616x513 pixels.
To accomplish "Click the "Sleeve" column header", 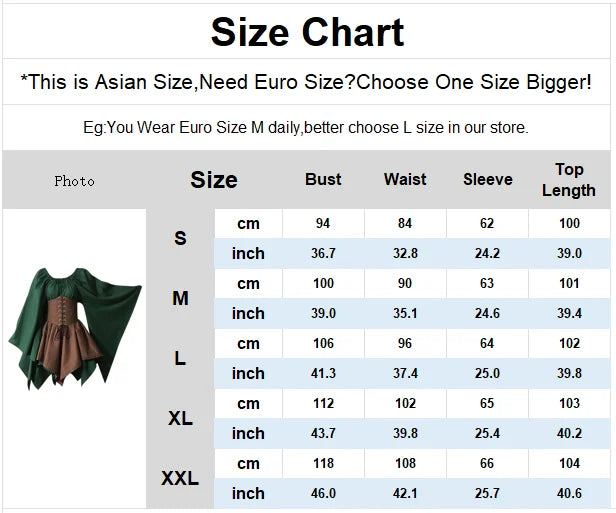I will (x=487, y=180).
